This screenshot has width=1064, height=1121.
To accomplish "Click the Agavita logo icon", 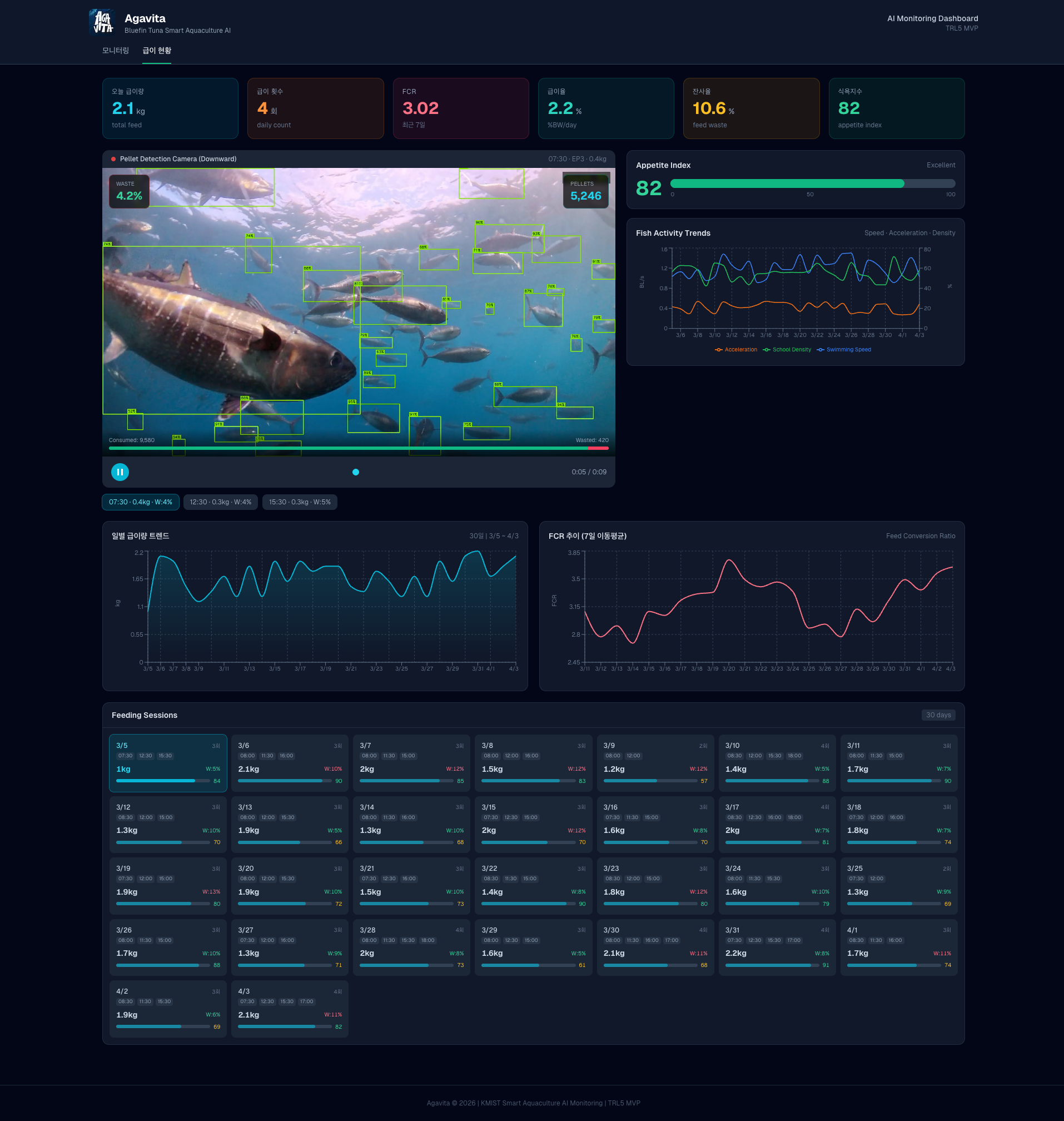I will tap(103, 22).
